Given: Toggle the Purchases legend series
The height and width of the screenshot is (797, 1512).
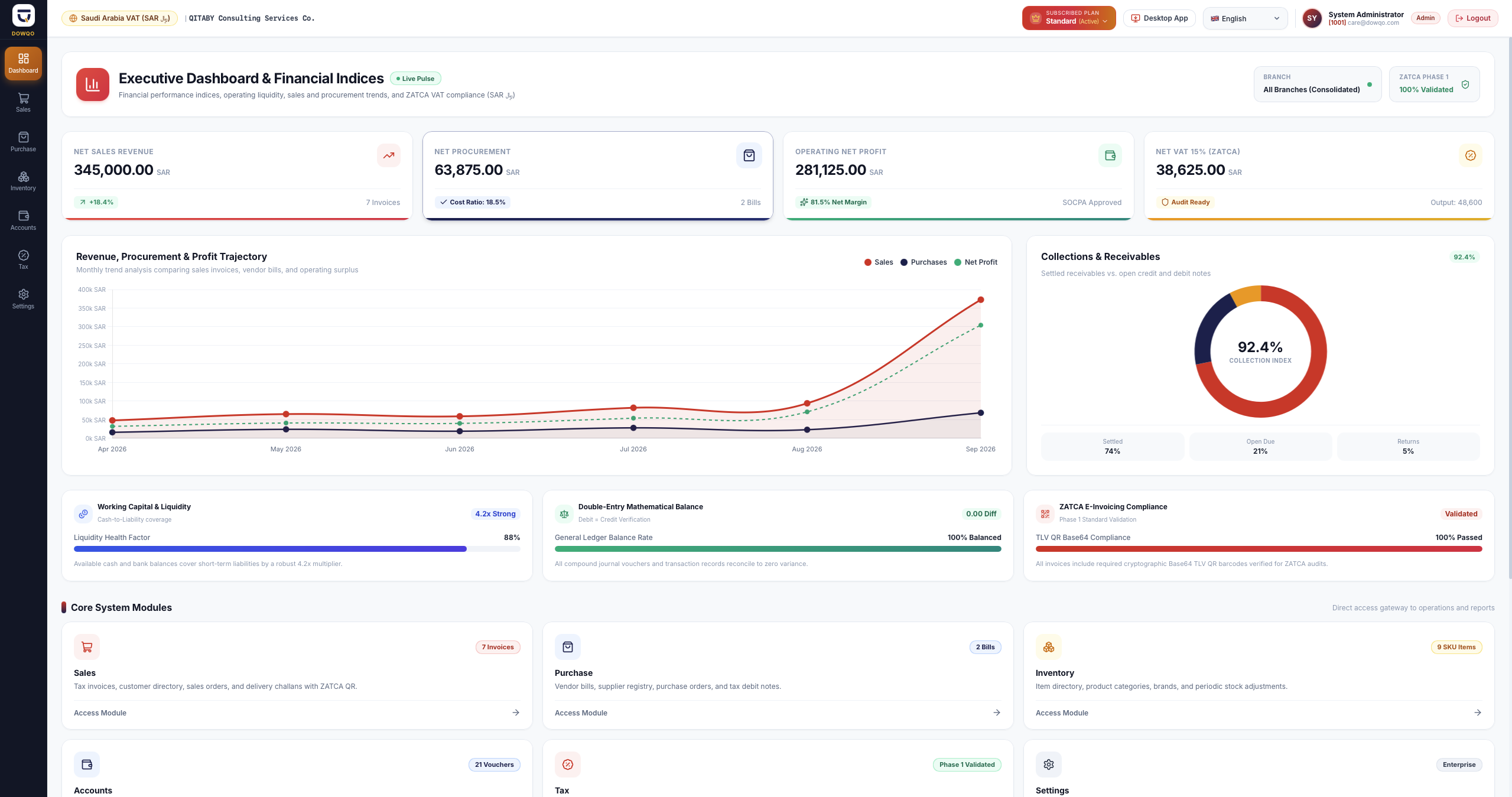Looking at the screenshot, I should (924, 262).
